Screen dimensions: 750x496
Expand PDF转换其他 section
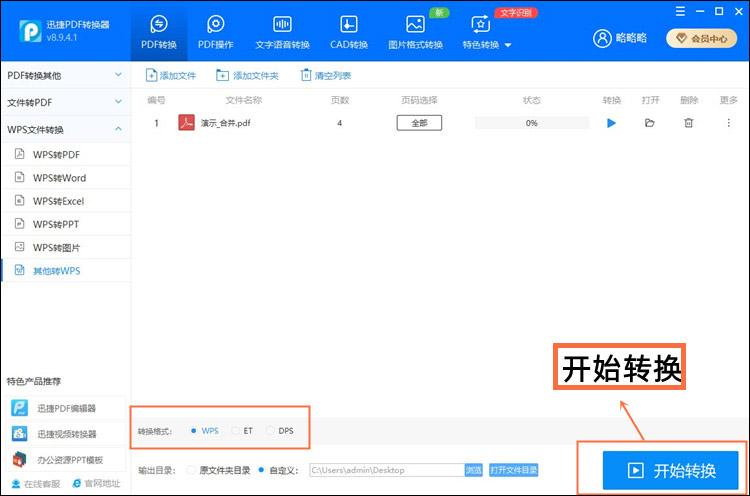pyautogui.click(x=65, y=75)
